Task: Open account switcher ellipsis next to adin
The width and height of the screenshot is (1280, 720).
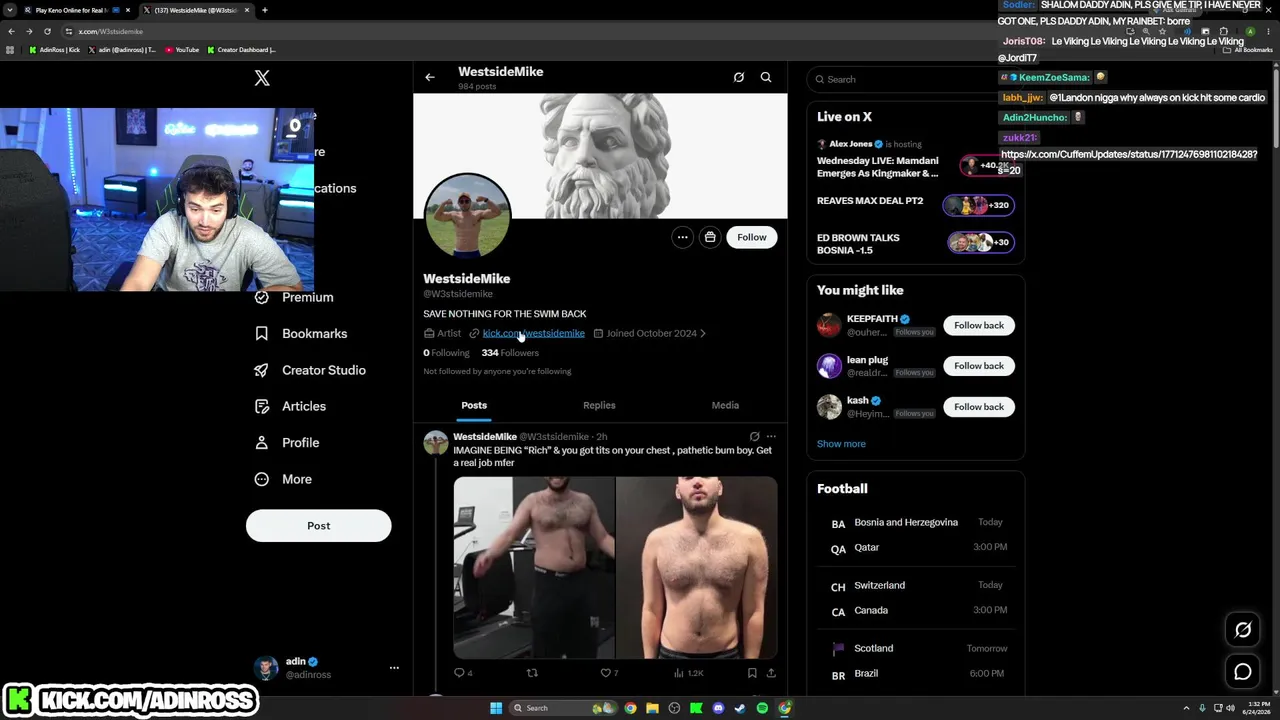Action: tap(394, 668)
